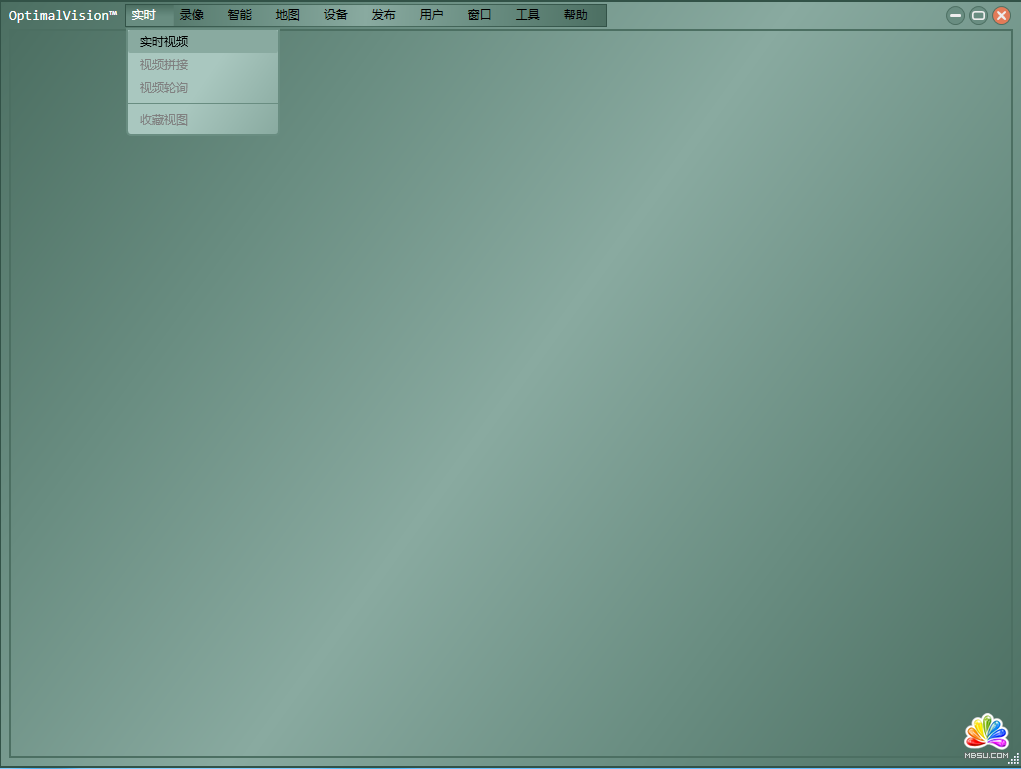1021x769 pixels.
Task: Open the 帮助 menu
Action: (576, 15)
